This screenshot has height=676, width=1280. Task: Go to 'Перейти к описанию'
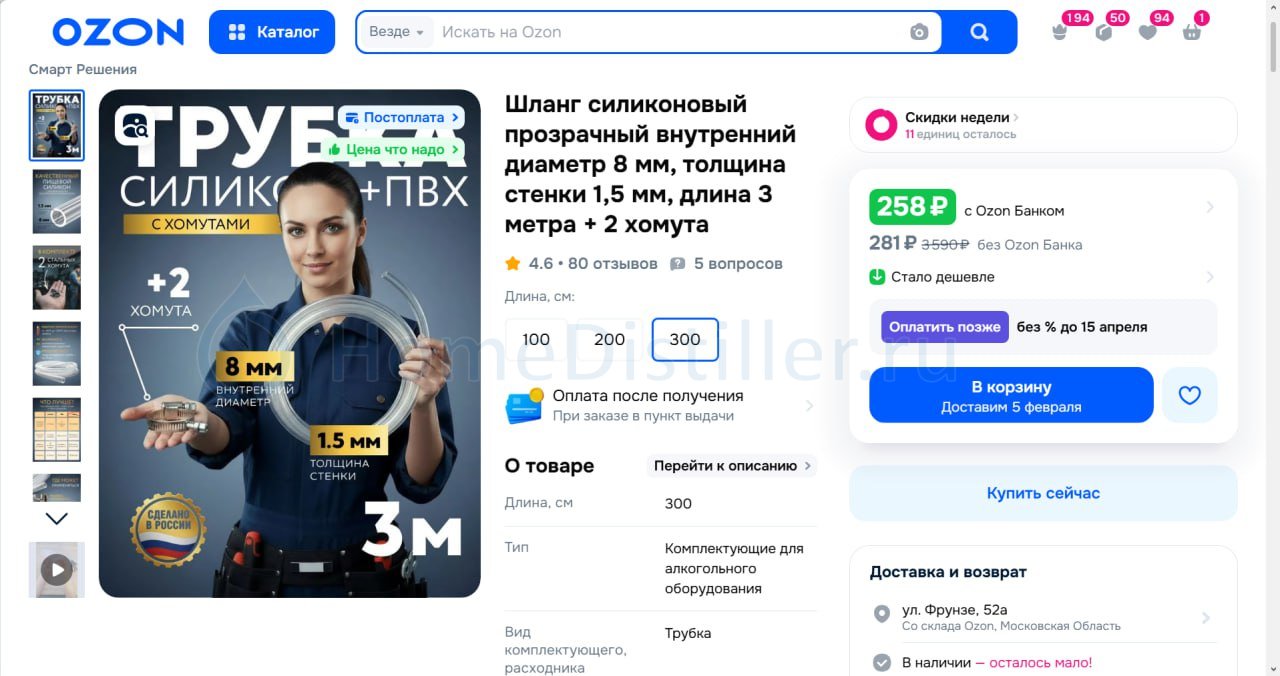tap(731, 466)
